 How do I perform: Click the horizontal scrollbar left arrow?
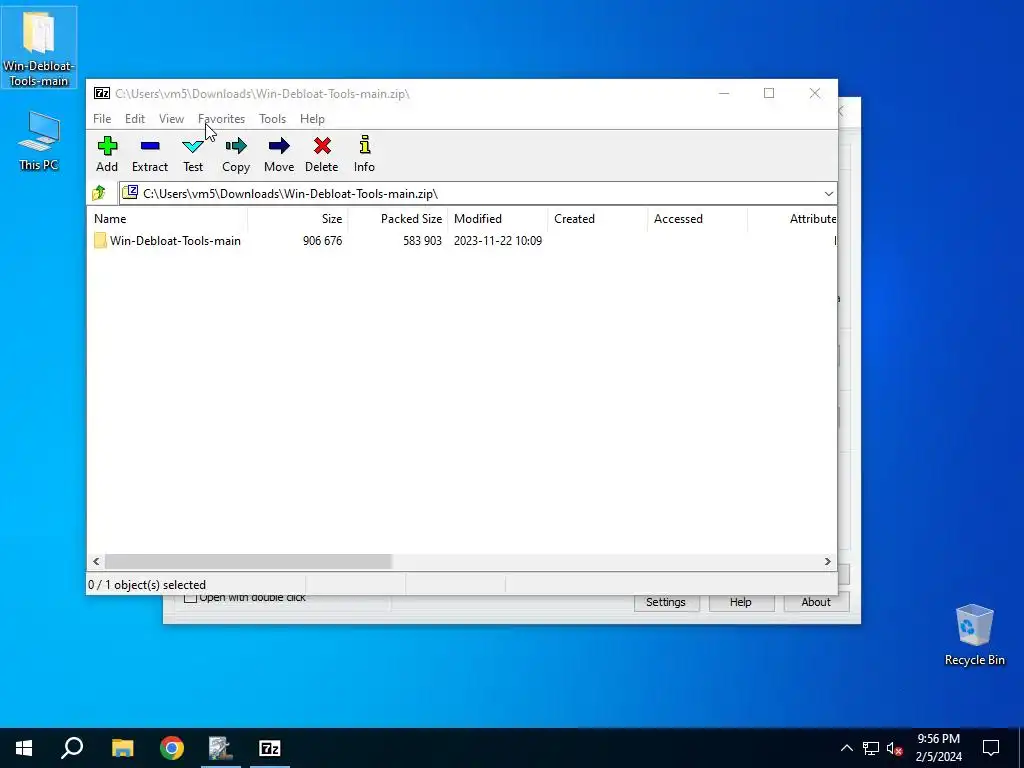pos(96,562)
